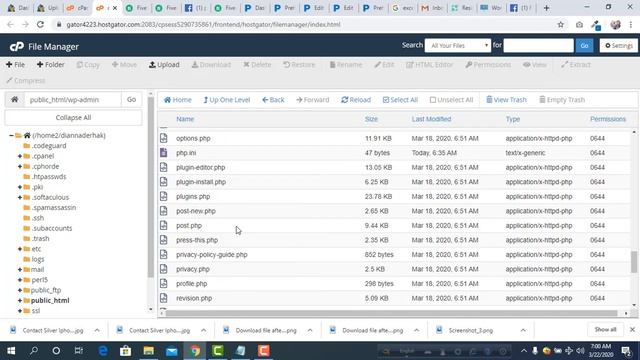Click the file icon of plugins.php
The height and width of the screenshot is (360, 640).
[x=164, y=196]
